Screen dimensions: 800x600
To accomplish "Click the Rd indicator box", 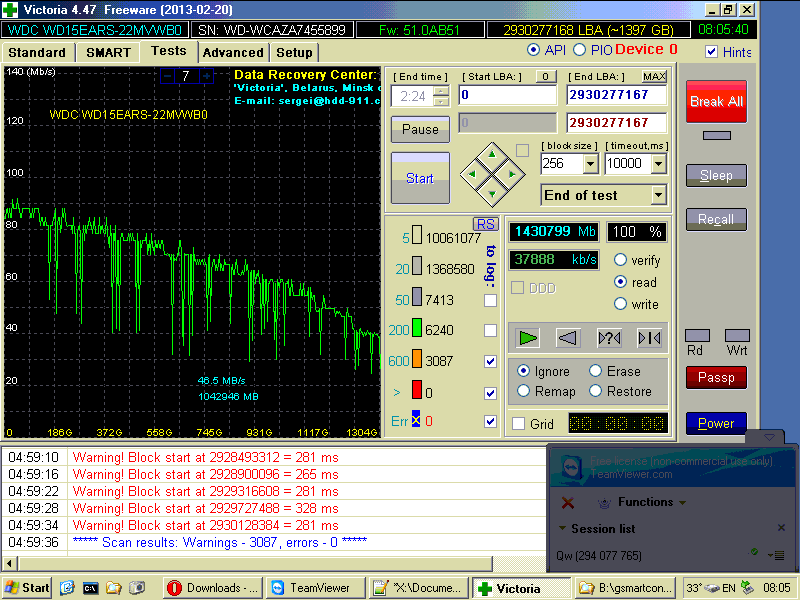I will [x=697, y=335].
